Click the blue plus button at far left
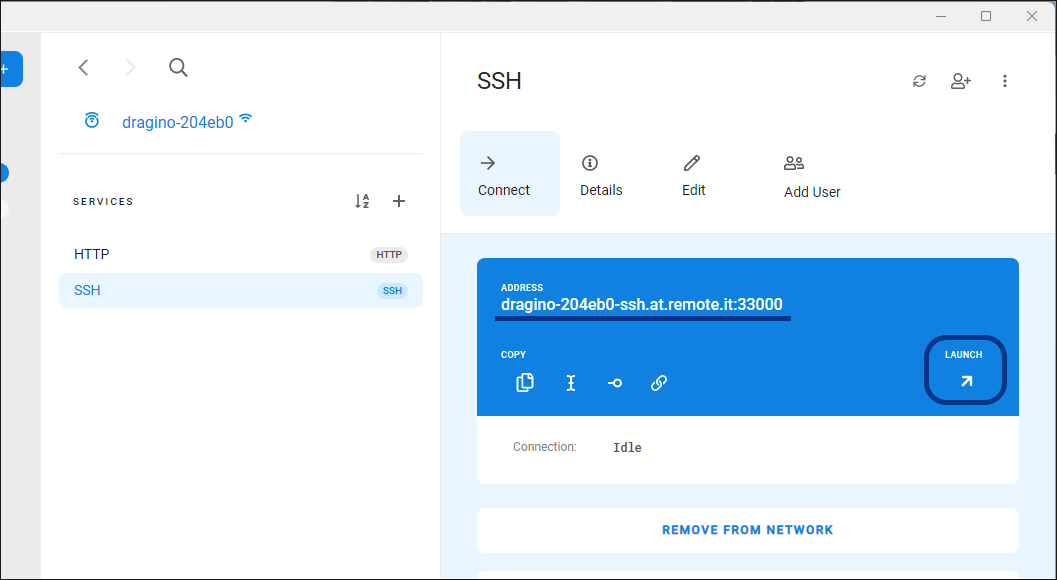1057x580 pixels. 10,69
